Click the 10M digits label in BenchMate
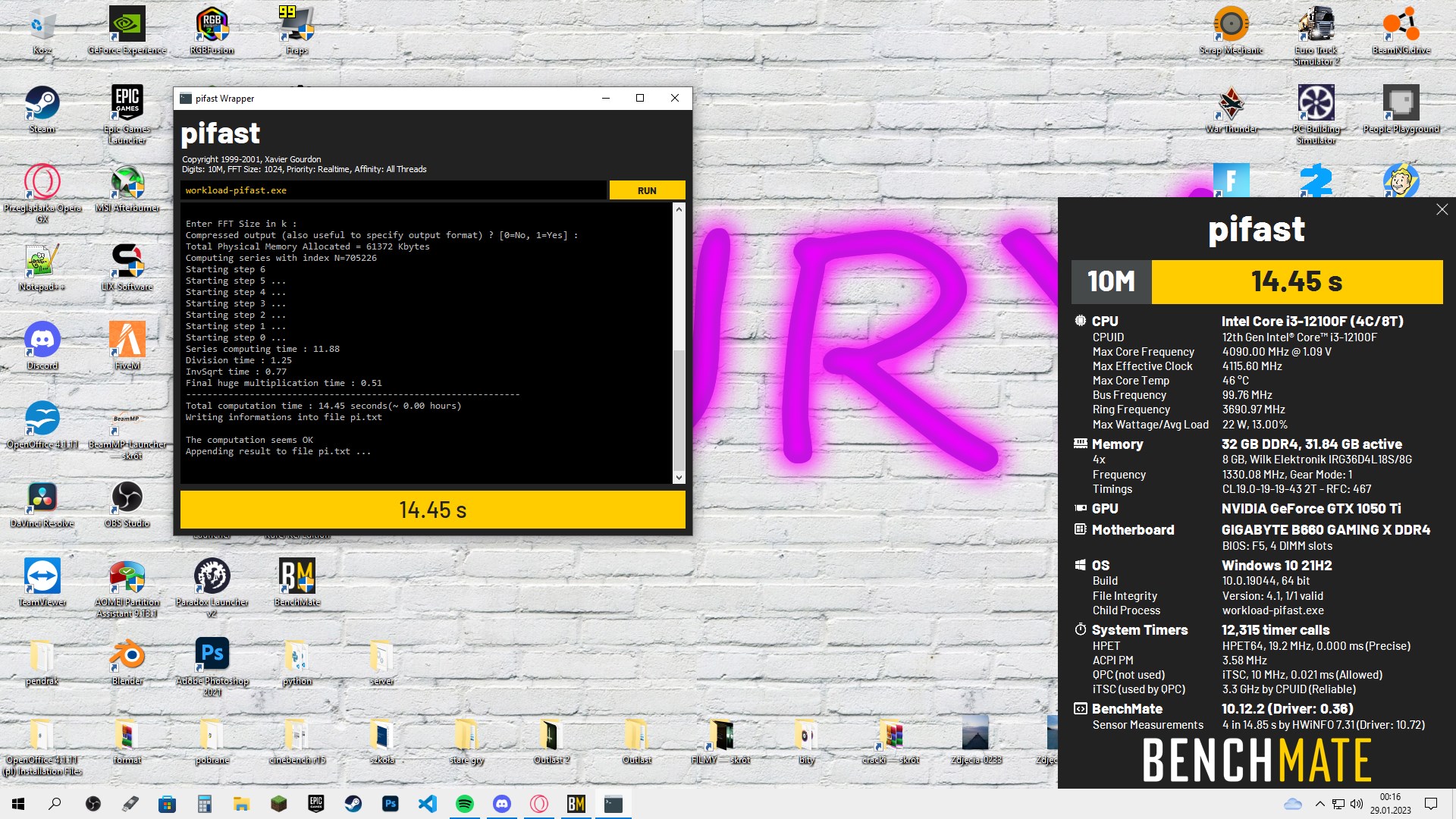Viewport: 1456px width, 819px height. coord(1111,281)
